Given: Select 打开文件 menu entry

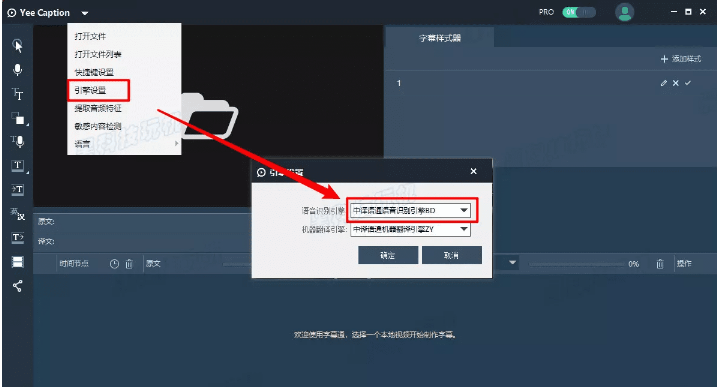Looking at the screenshot, I should coord(90,36).
